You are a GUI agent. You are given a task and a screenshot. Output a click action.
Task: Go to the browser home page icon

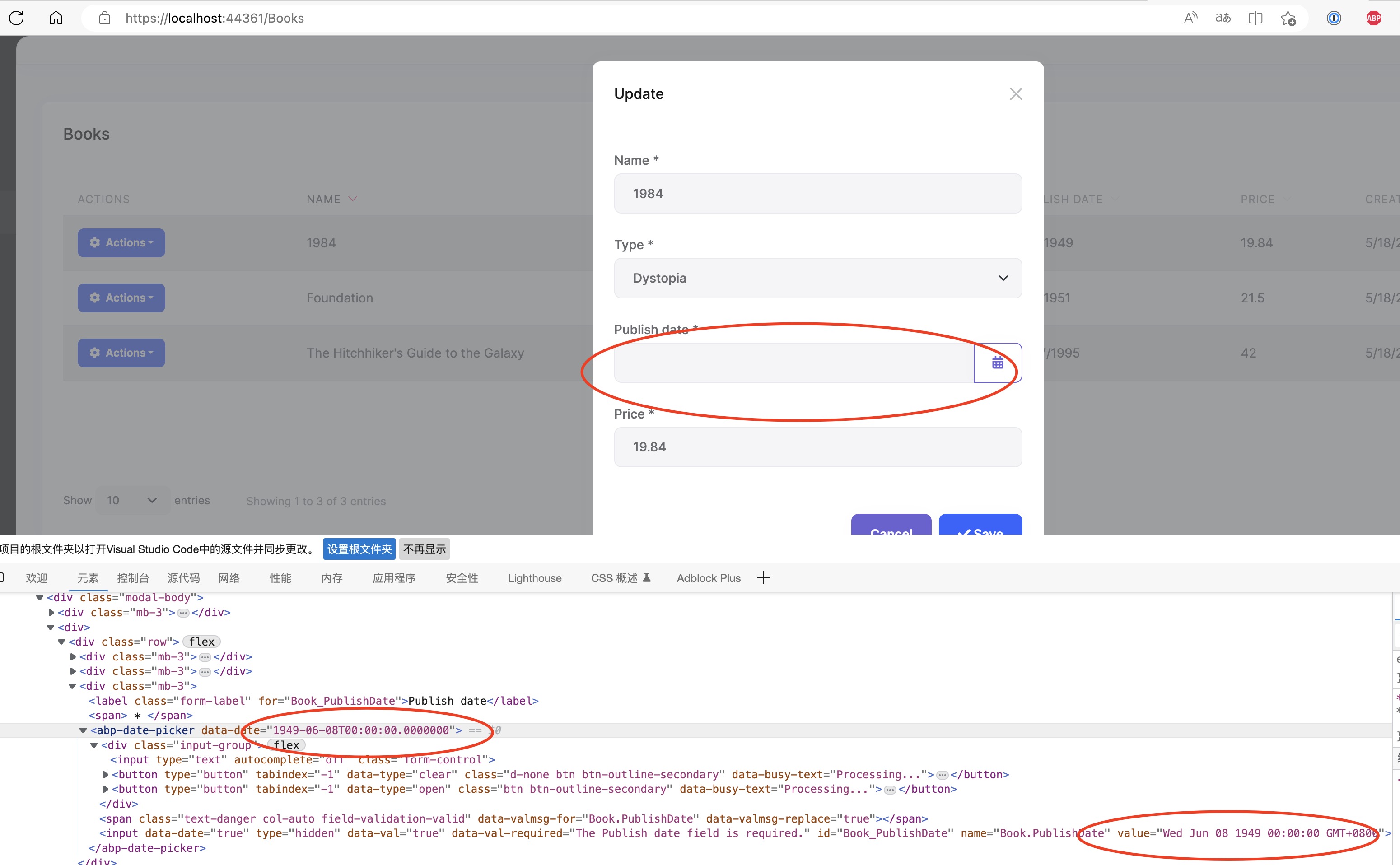pos(56,18)
